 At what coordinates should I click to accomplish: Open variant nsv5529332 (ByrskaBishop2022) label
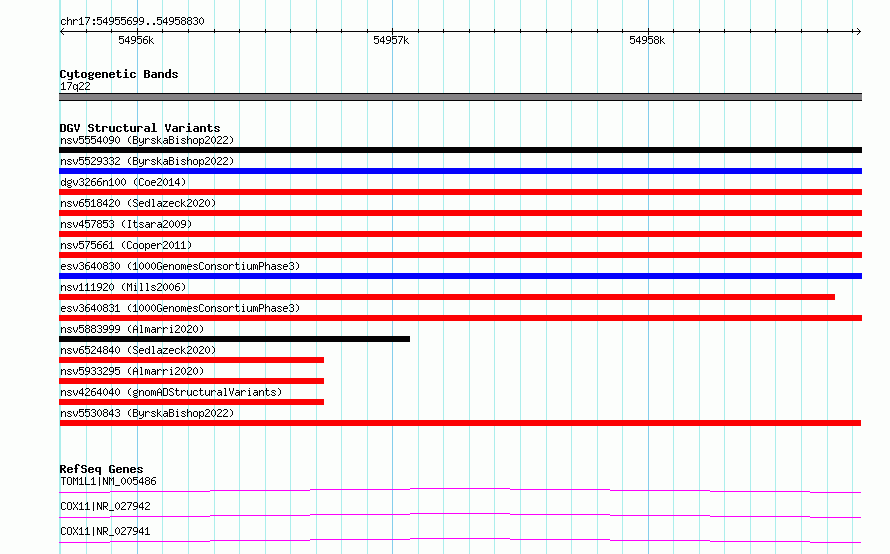147,161
